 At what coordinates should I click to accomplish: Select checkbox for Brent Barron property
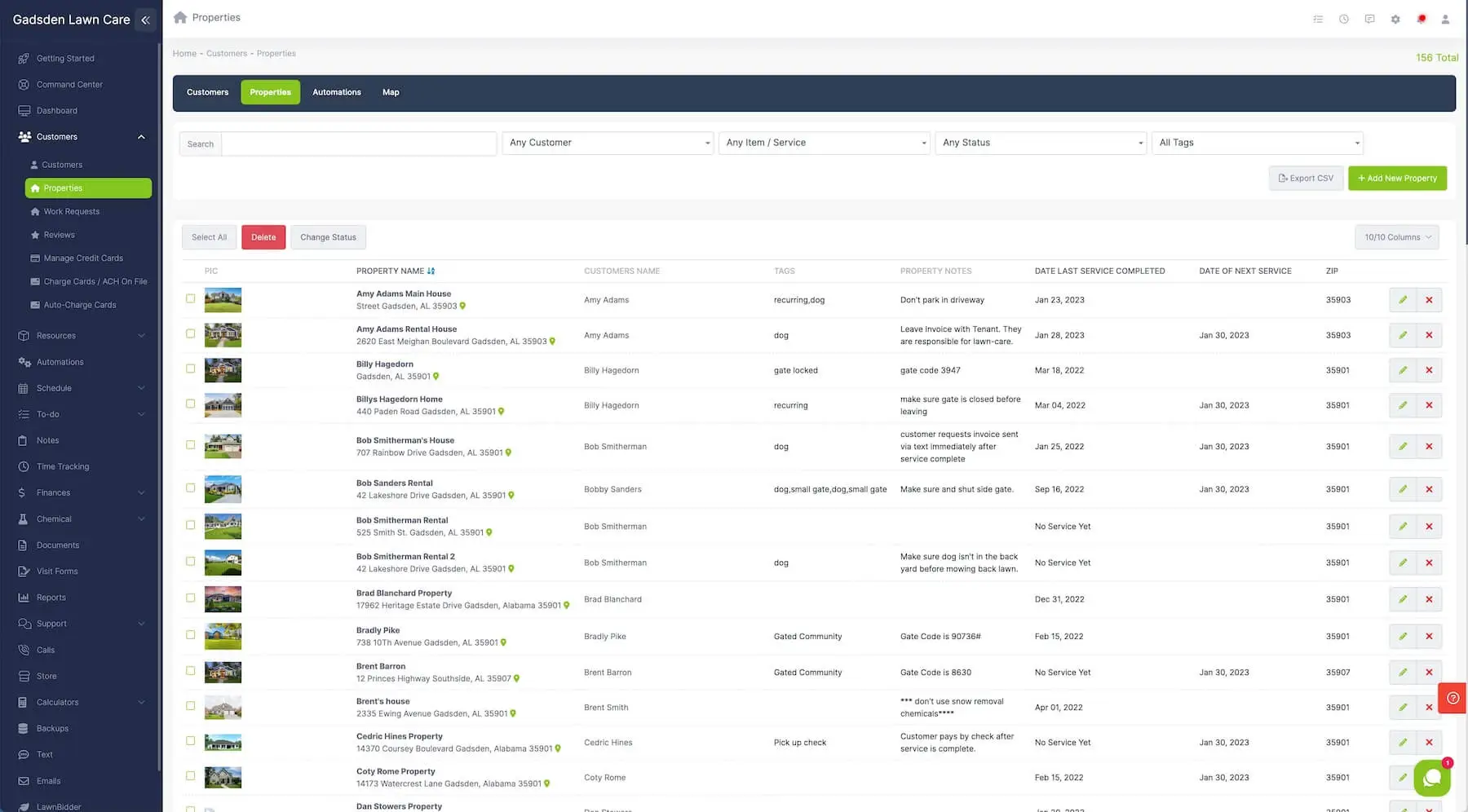[190, 671]
